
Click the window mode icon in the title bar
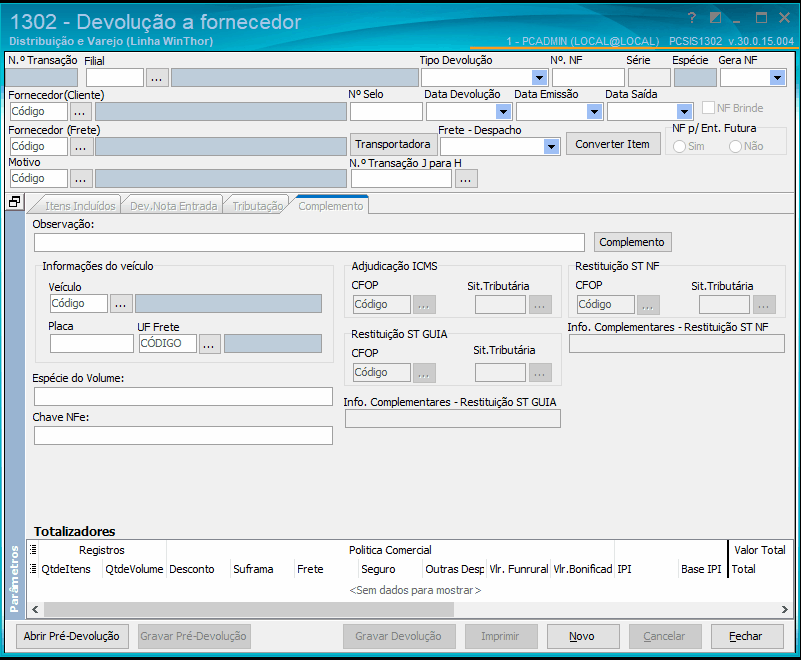click(715, 18)
